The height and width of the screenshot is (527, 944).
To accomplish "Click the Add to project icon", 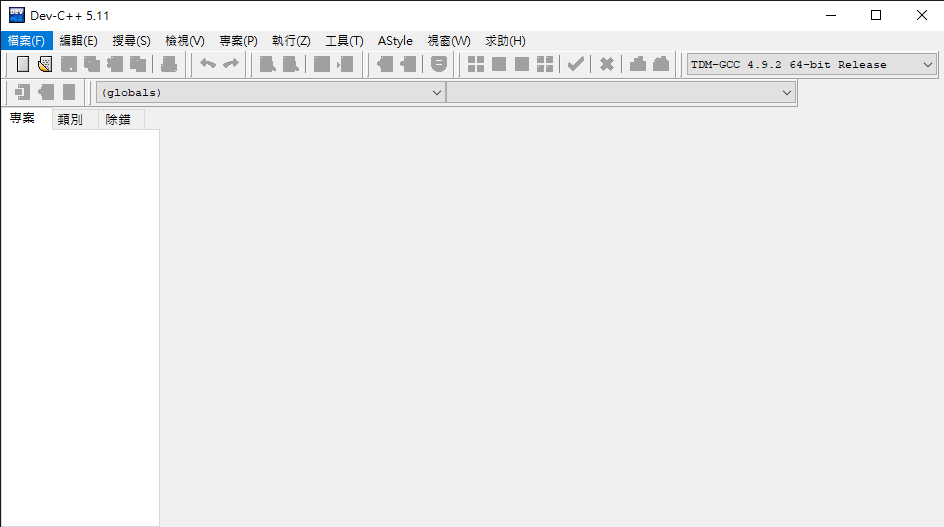I will click(x=385, y=64).
